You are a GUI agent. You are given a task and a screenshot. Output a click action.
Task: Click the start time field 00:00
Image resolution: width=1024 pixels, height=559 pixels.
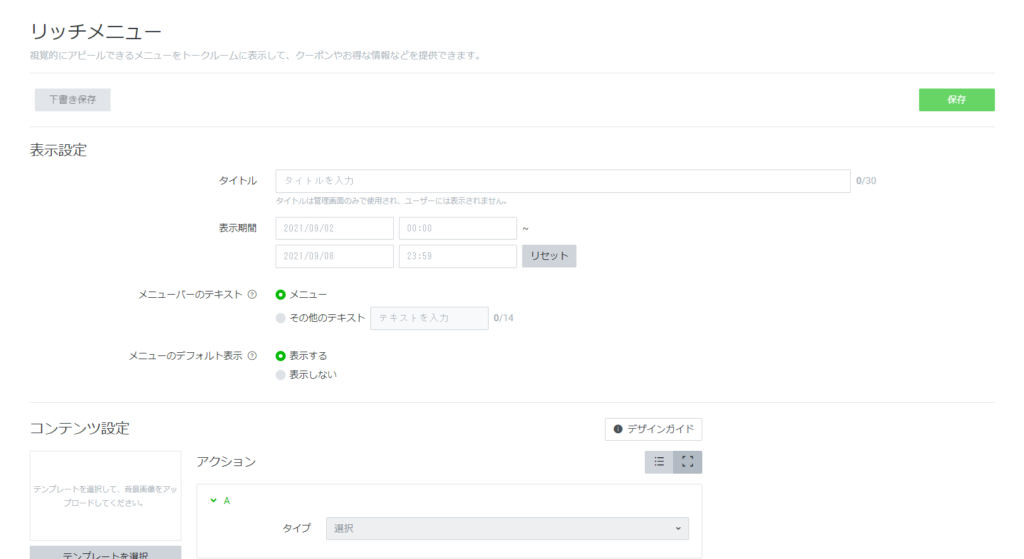457,229
